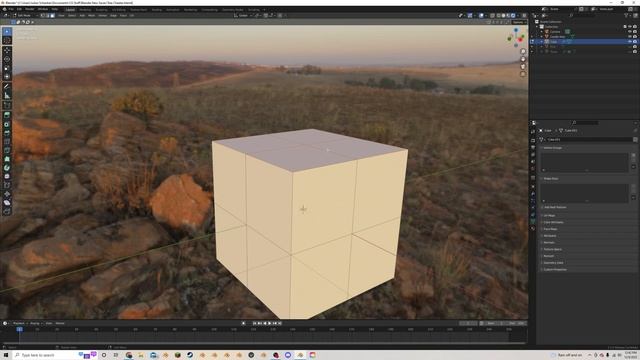
Task: Select the Smooth tool
Action: (7, 176)
